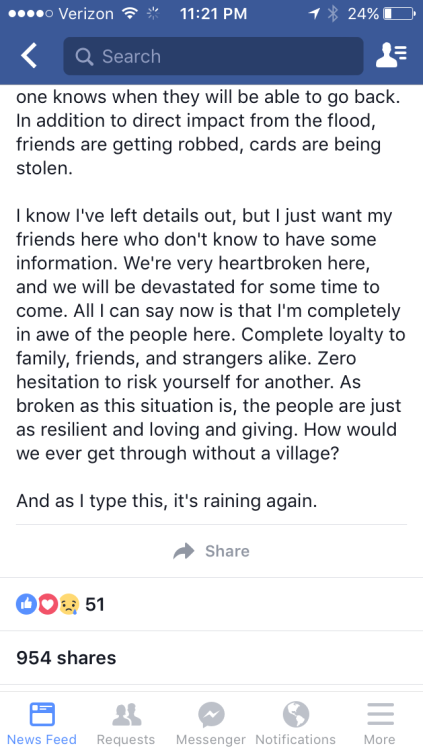Click the Share button text
The image size is (423, 750).
point(227,551)
